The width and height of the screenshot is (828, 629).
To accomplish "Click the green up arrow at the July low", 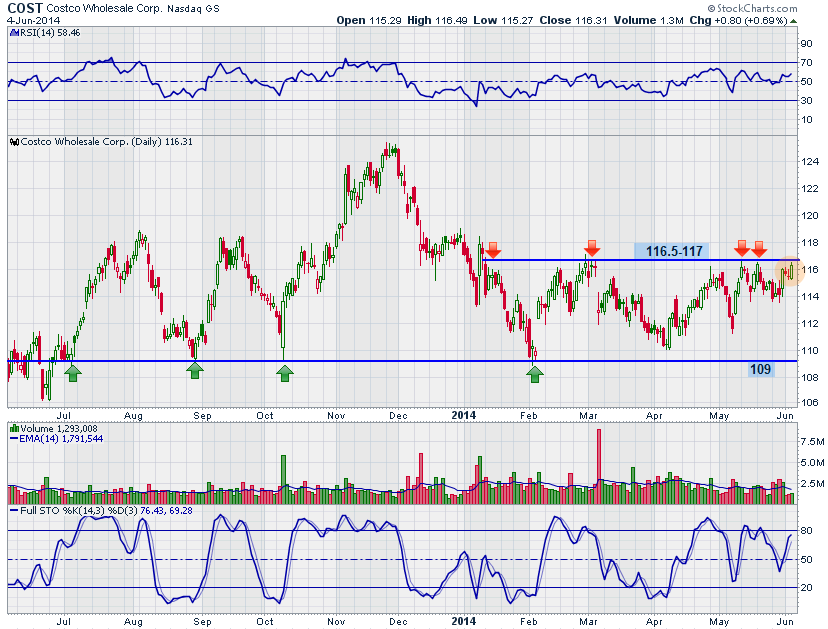I will point(73,373).
